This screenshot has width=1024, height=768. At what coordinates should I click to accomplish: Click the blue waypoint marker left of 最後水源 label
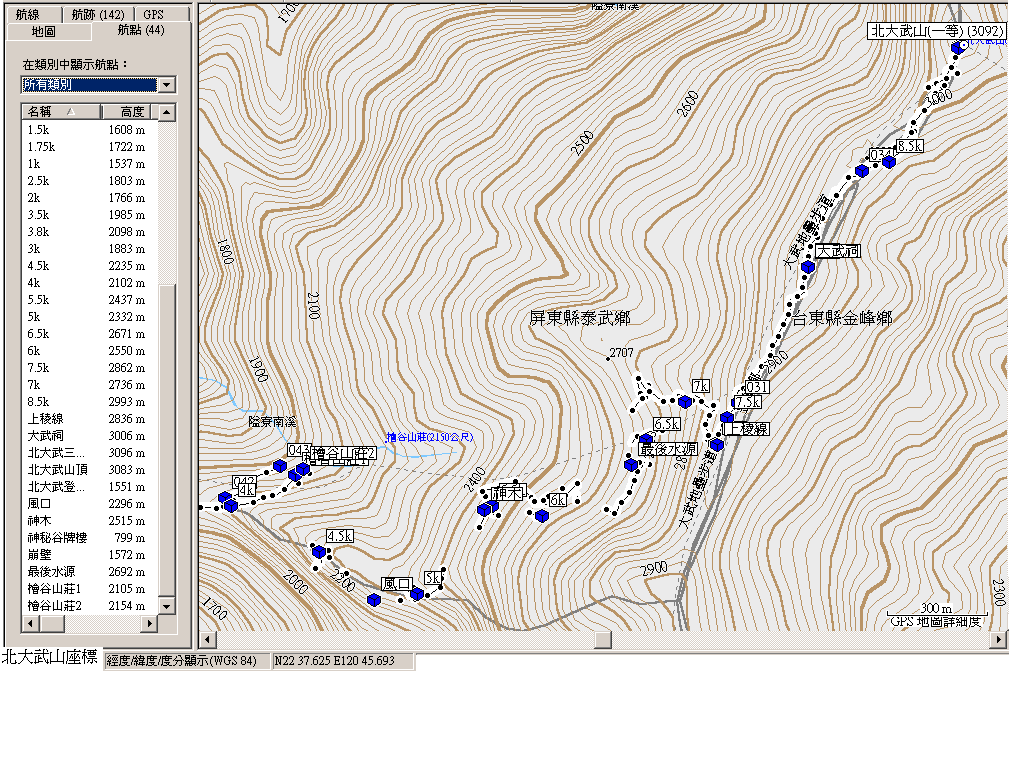631,465
